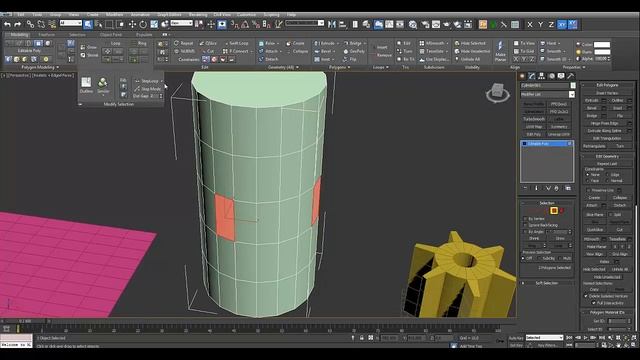Screen dimensions: 640x360
Task: Undo the last action in main toolbar
Action: click(7, 24)
